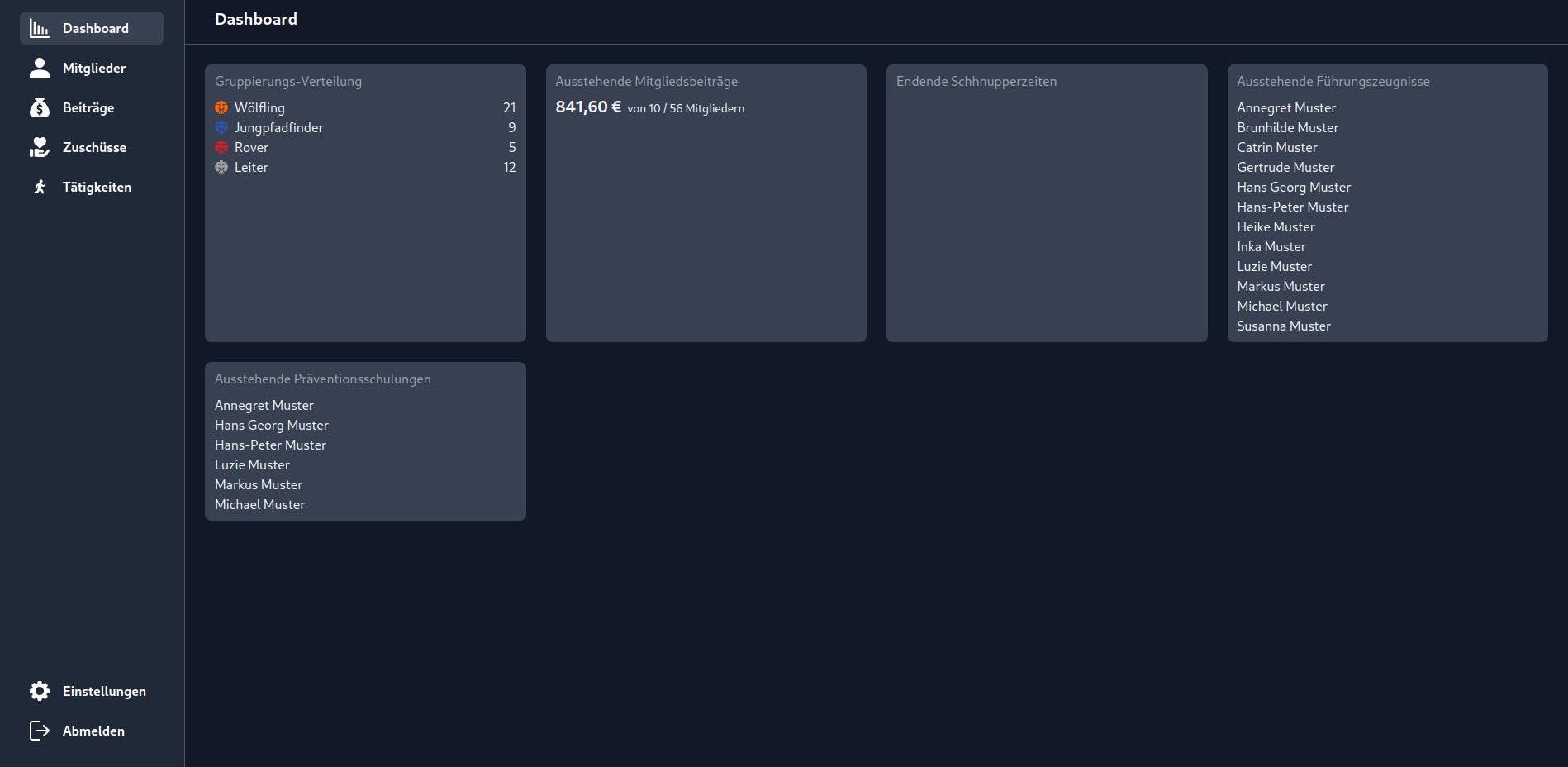Go to the Beiträge section

tap(88, 107)
